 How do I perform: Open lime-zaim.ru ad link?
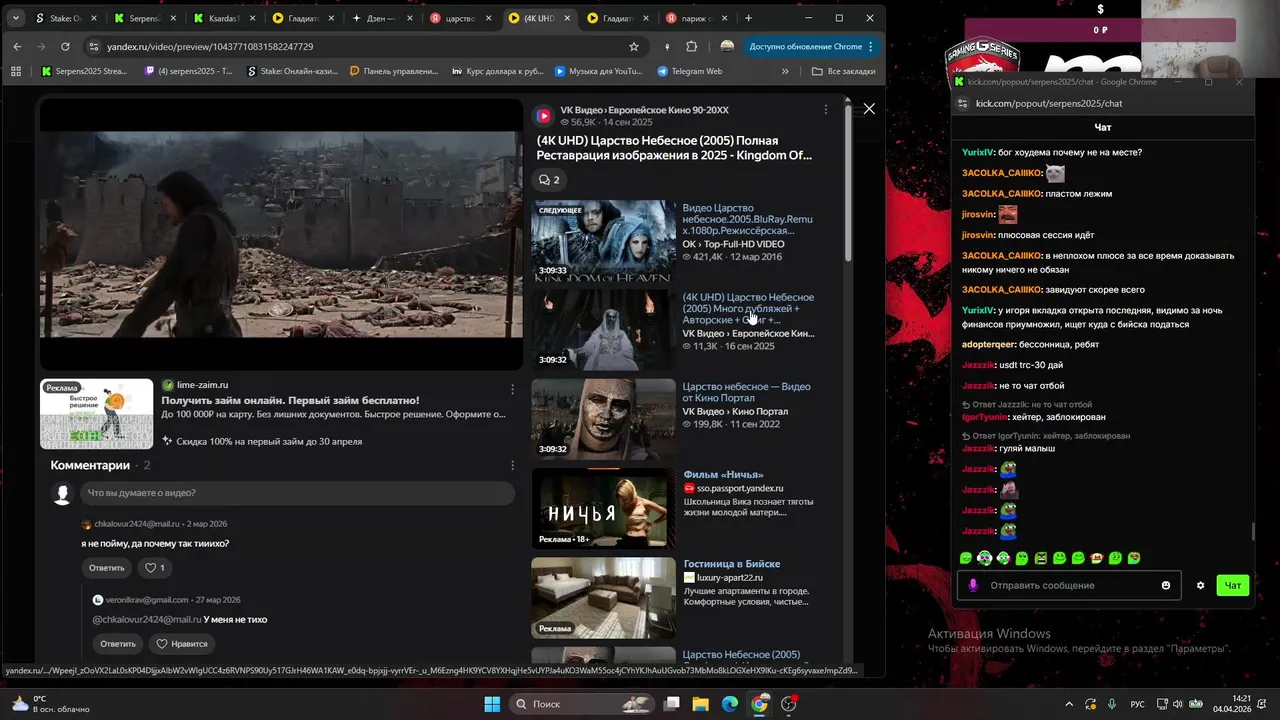click(x=202, y=385)
